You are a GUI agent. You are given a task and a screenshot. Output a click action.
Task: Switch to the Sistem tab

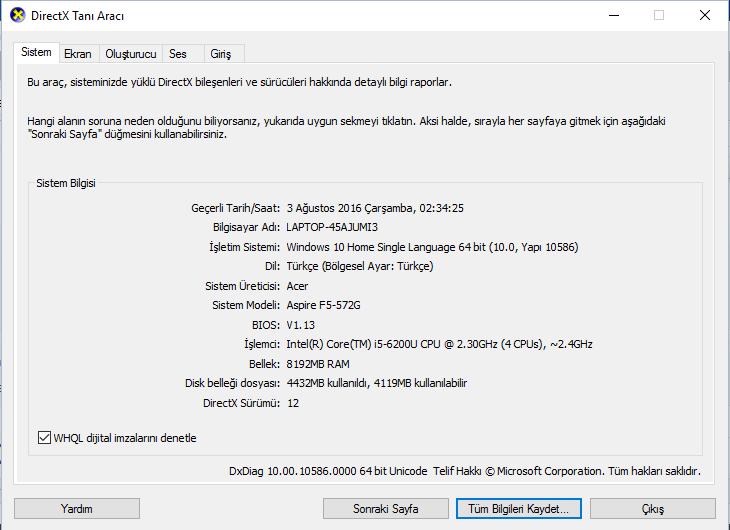(36, 52)
